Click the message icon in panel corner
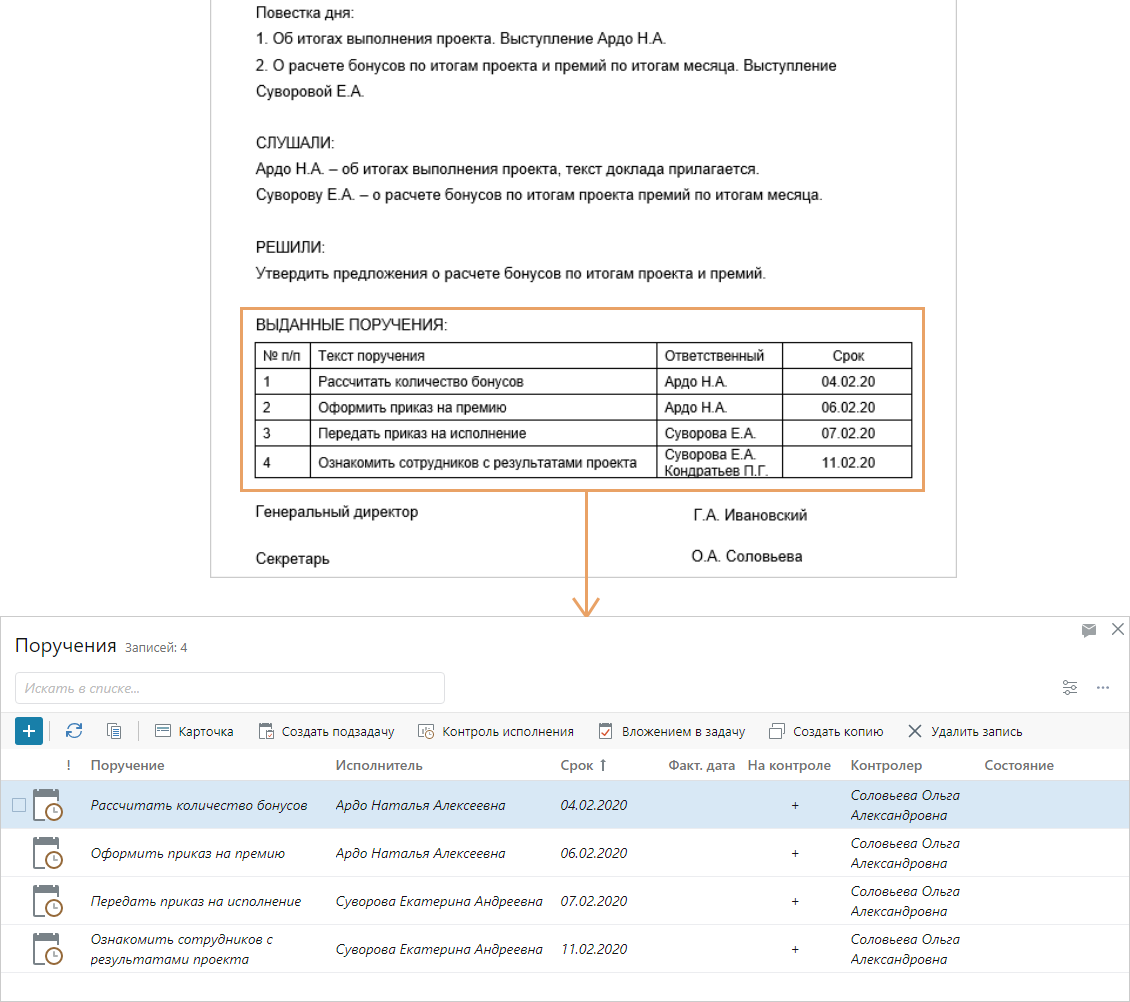1130x1002 pixels. tap(1089, 630)
